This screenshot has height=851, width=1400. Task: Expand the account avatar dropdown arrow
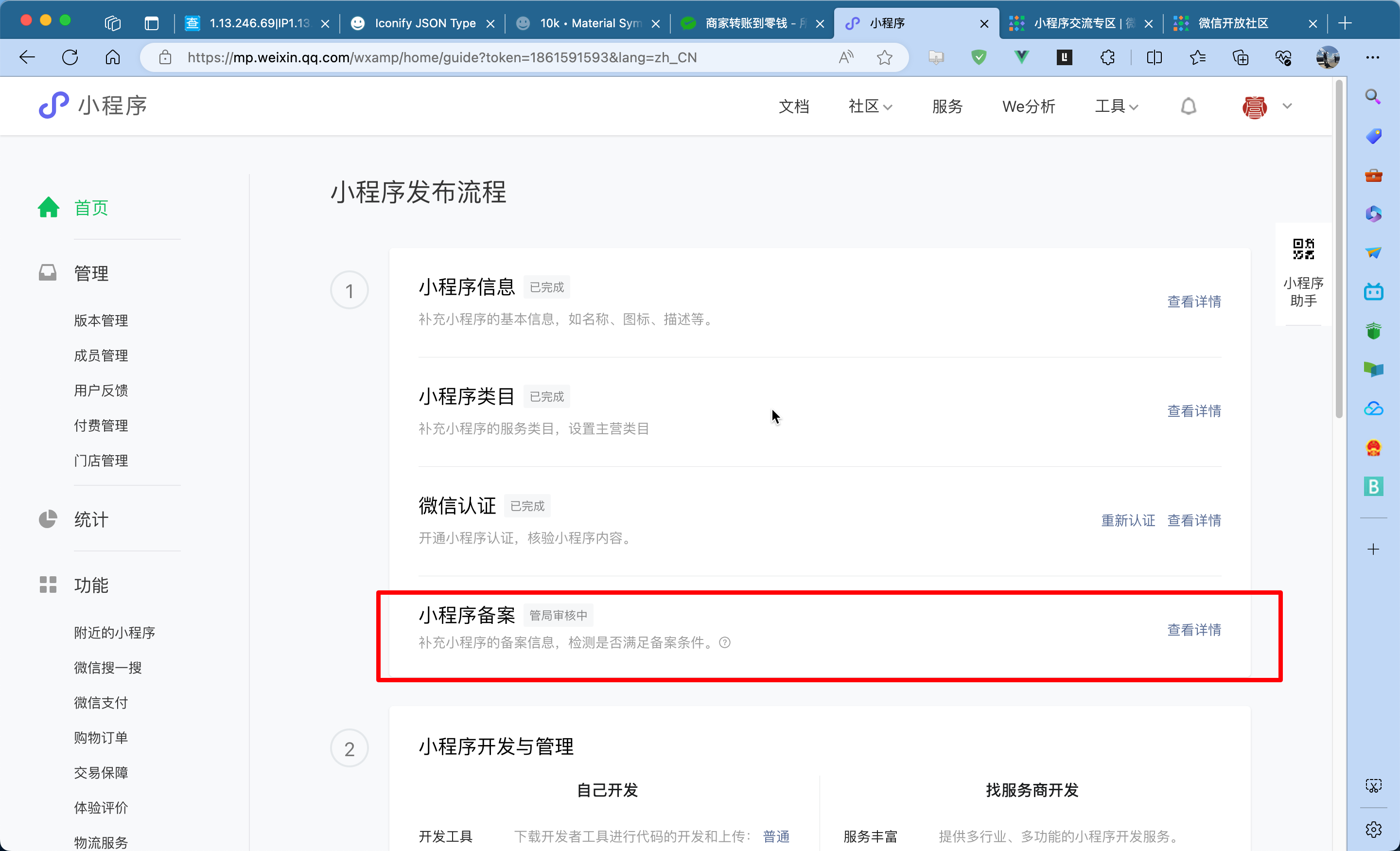pyautogui.click(x=1287, y=106)
